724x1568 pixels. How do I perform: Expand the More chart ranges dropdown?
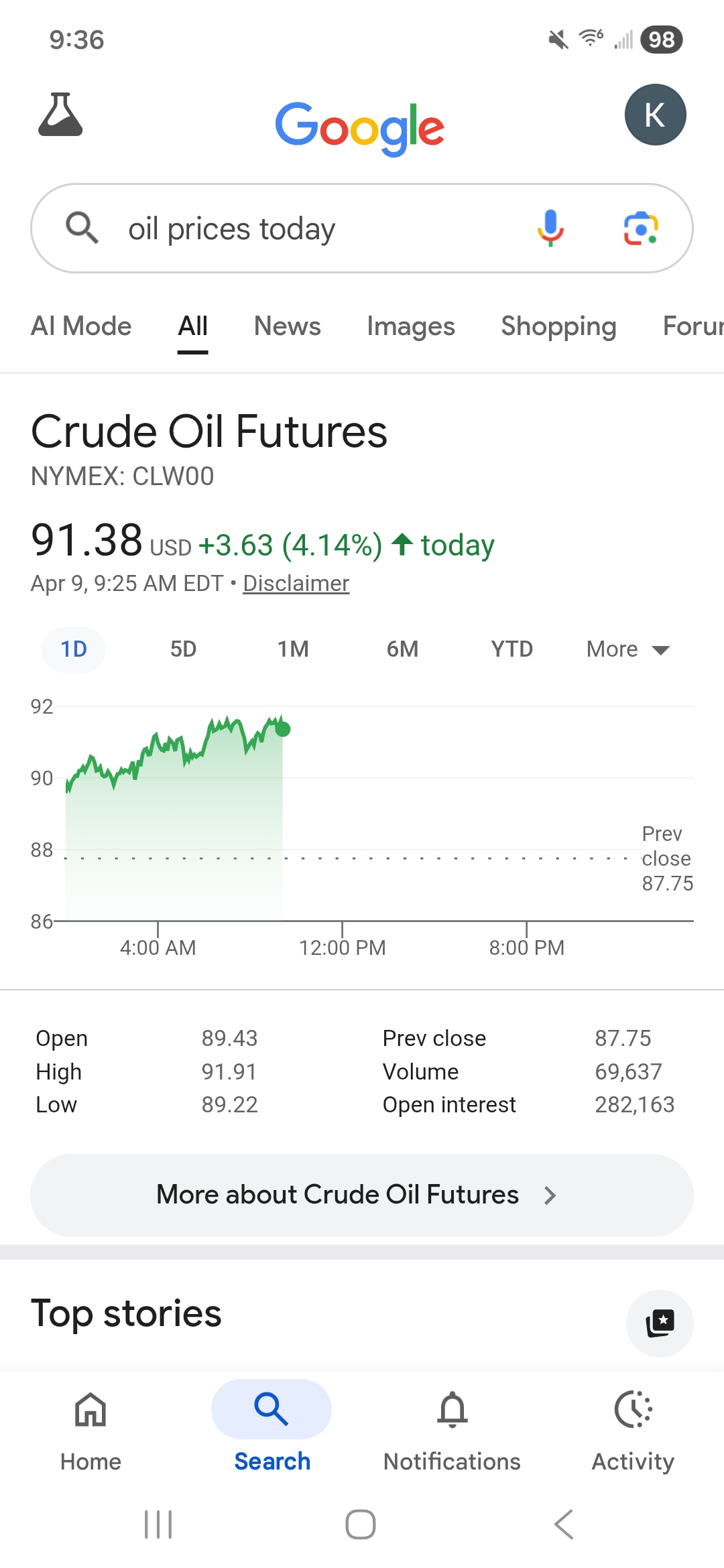pyautogui.click(x=628, y=649)
